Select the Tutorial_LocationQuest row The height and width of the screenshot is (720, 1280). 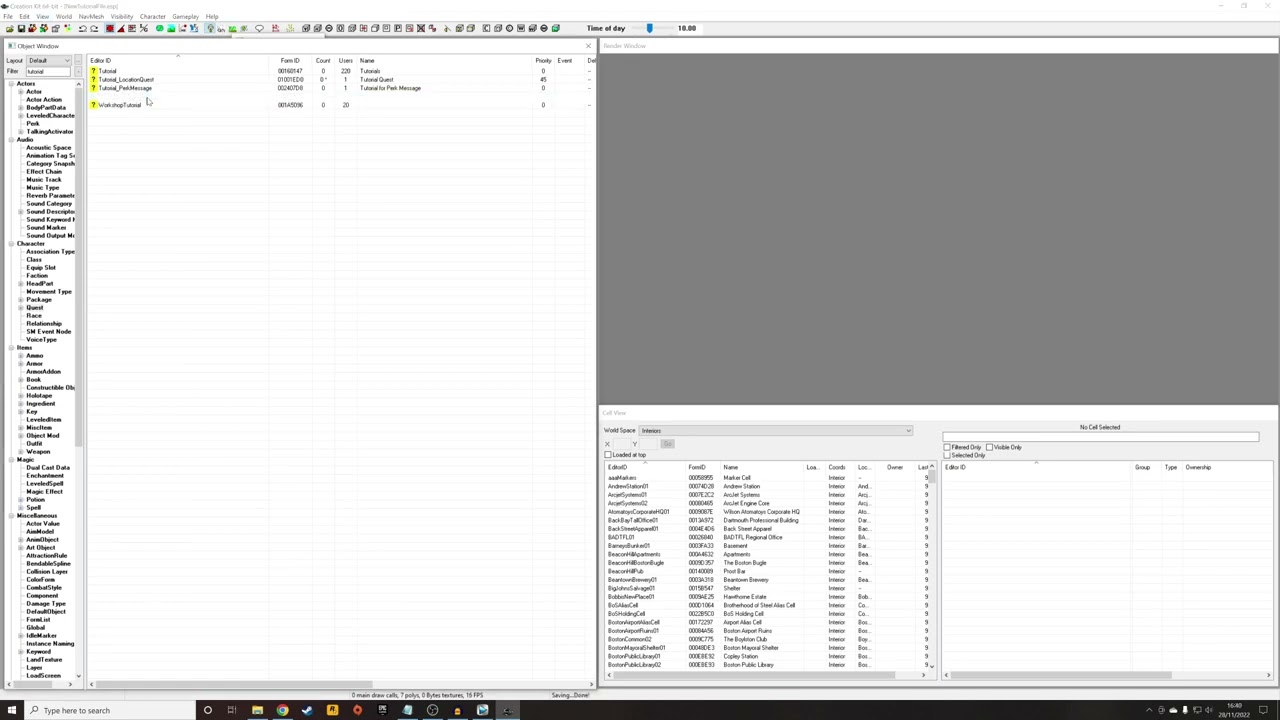[x=340, y=79]
